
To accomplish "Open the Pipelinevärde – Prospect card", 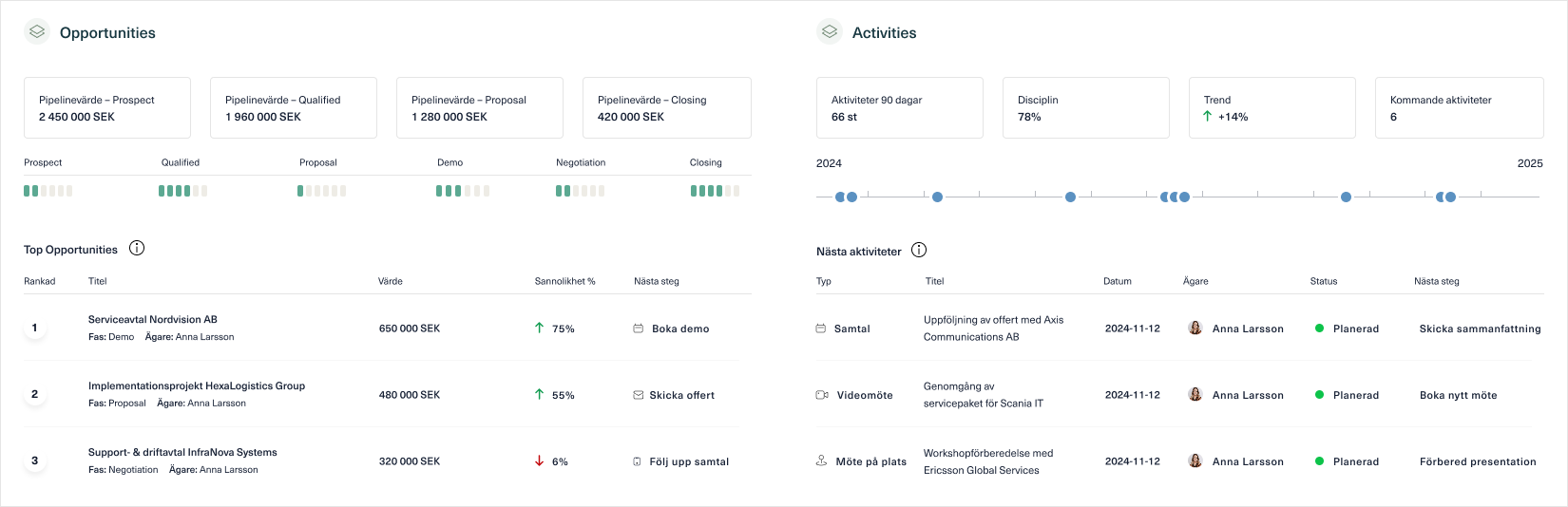I will pos(107,108).
